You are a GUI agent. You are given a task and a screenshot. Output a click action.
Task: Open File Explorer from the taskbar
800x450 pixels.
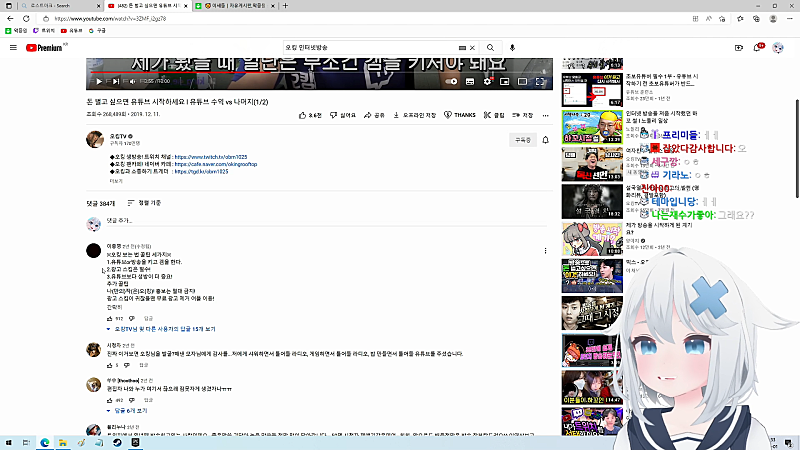click(63, 443)
